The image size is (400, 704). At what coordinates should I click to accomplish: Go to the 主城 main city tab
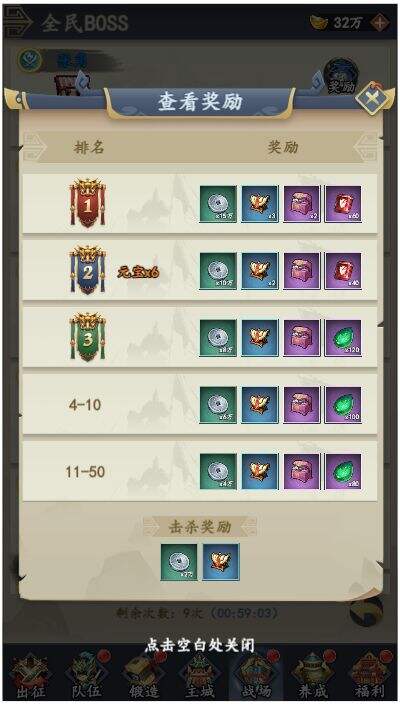tap(199, 675)
